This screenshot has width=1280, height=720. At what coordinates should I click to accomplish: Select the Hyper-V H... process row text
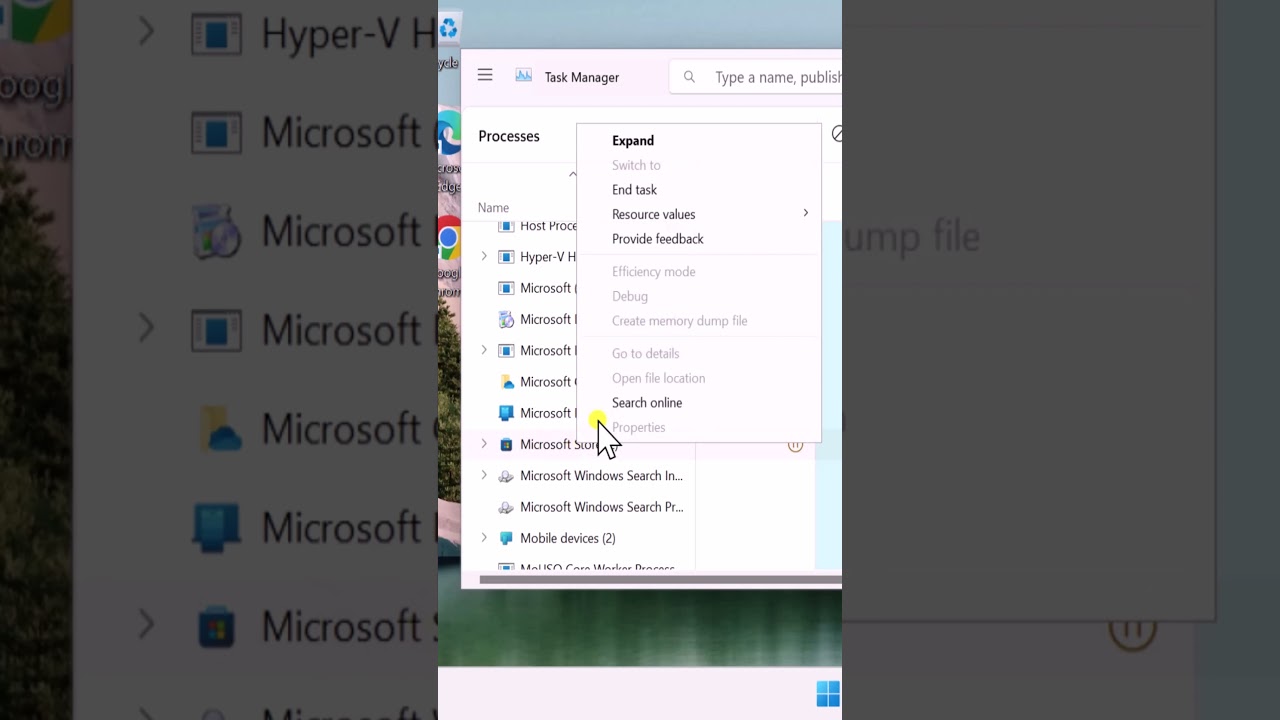coord(548,257)
